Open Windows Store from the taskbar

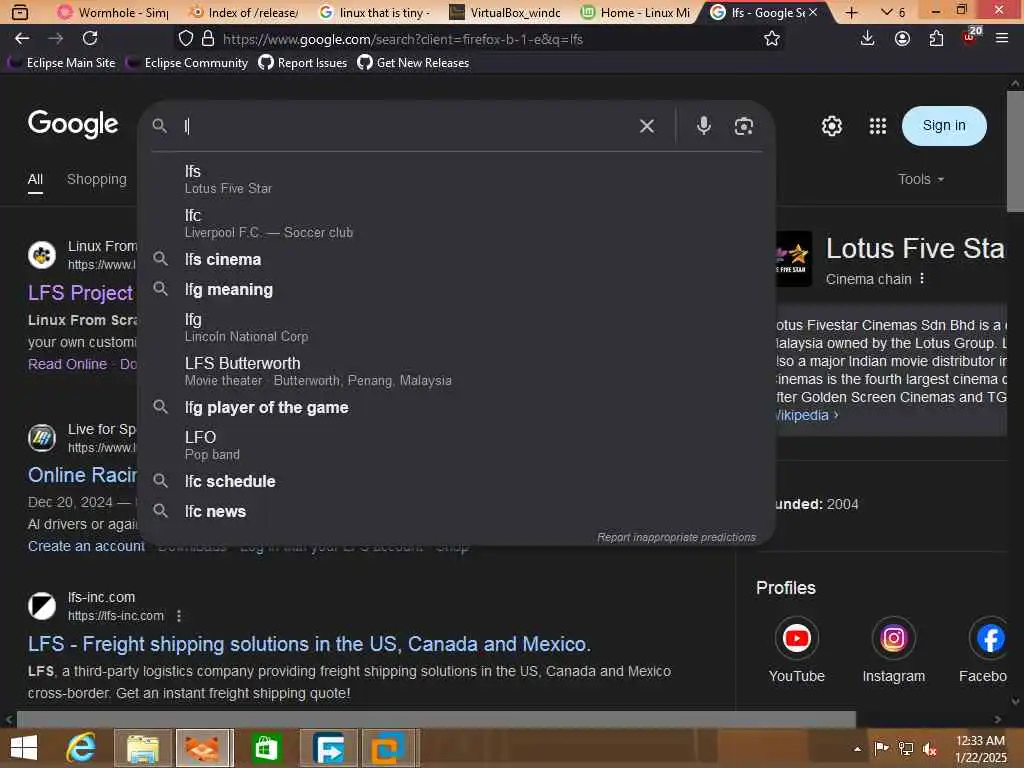[266, 748]
